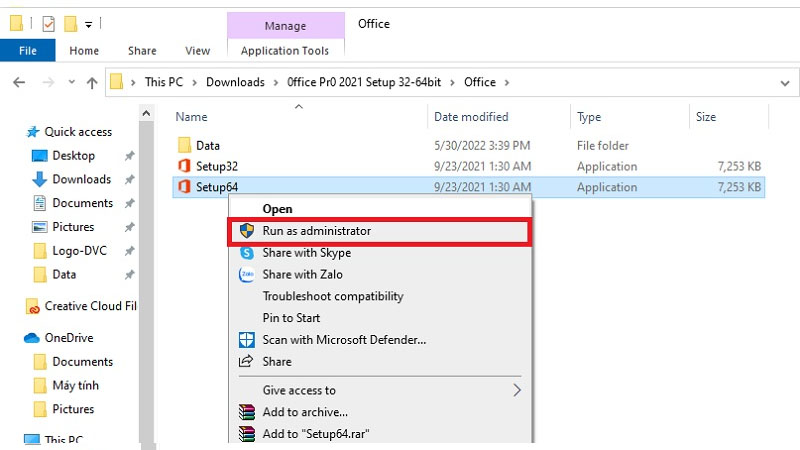The image size is (800, 450).
Task: Select Run as administrator
Action: pos(316,231)
